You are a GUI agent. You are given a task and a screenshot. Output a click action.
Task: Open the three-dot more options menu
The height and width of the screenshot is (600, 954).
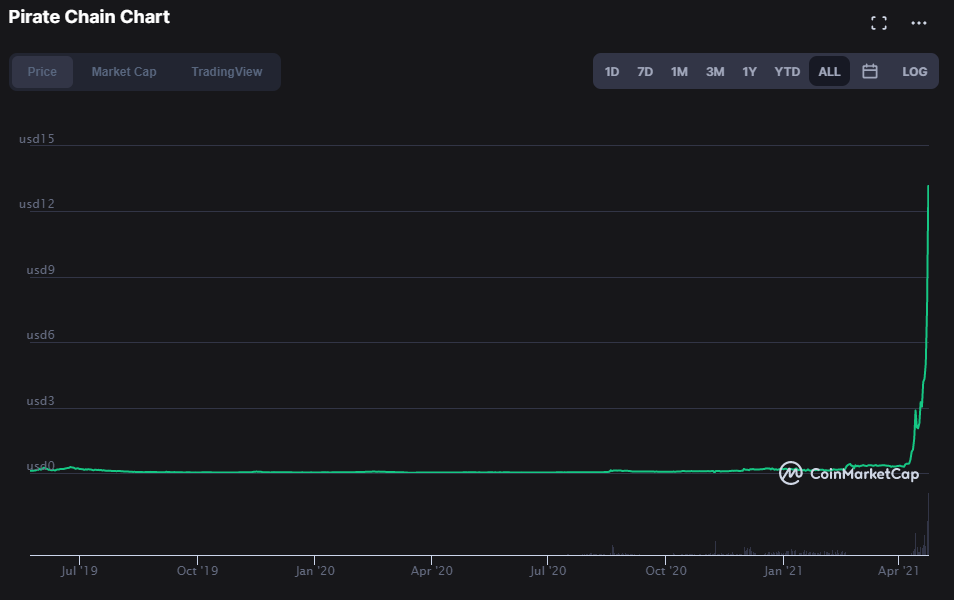[919, 23]
